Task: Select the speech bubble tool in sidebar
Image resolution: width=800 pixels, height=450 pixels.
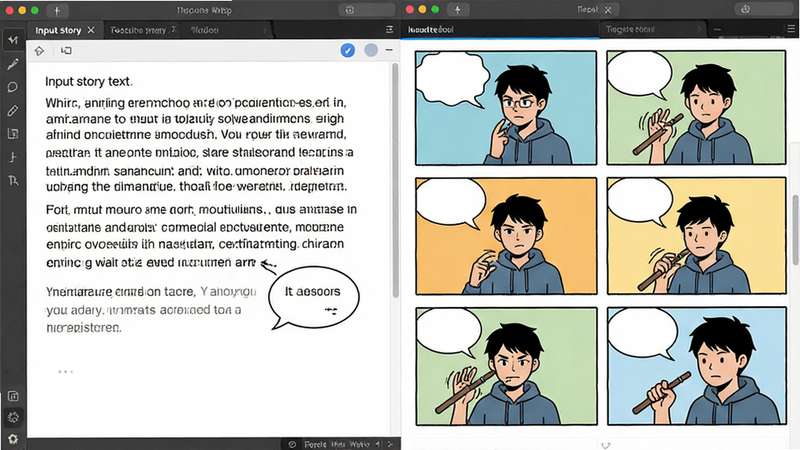Action: tap(13, 87)
